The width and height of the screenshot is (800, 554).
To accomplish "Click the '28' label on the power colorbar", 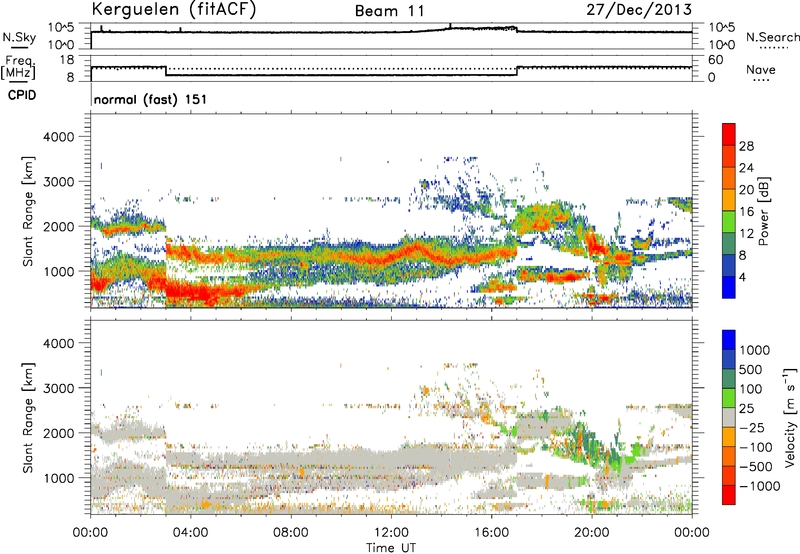I will tap(746, 146).
